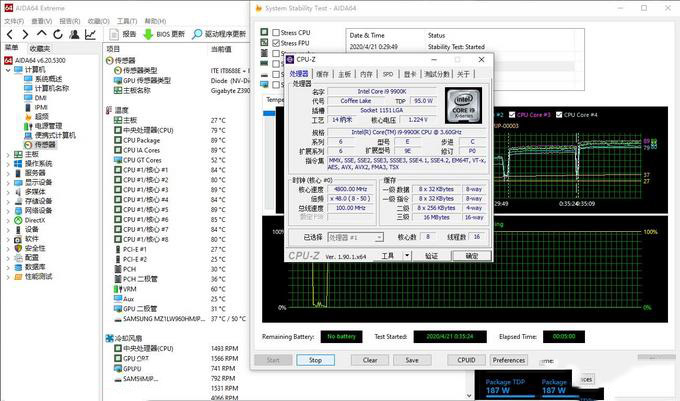Click scrollbar down arrow of sensor list
The image size is (680, 401).
coord(468,395)
